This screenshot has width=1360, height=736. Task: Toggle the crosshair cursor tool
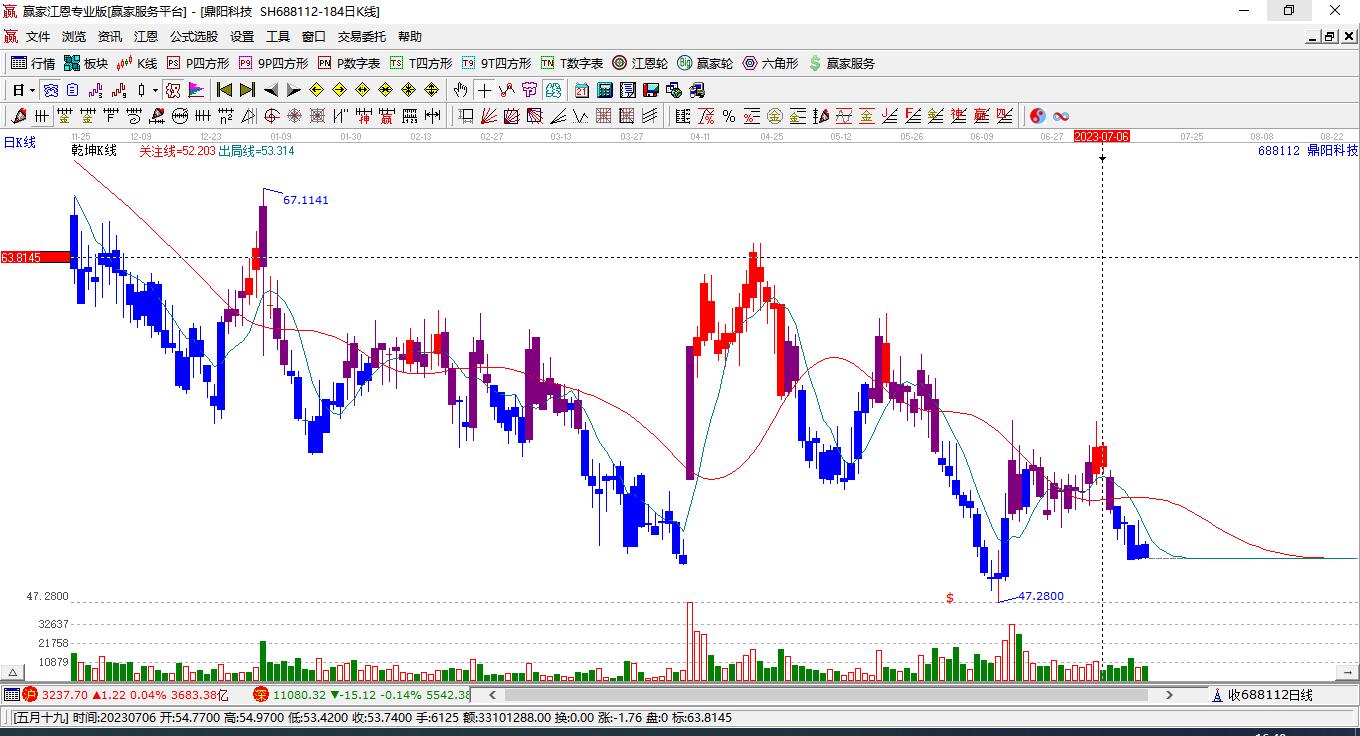pyautogui.click(x=484, y=90)
